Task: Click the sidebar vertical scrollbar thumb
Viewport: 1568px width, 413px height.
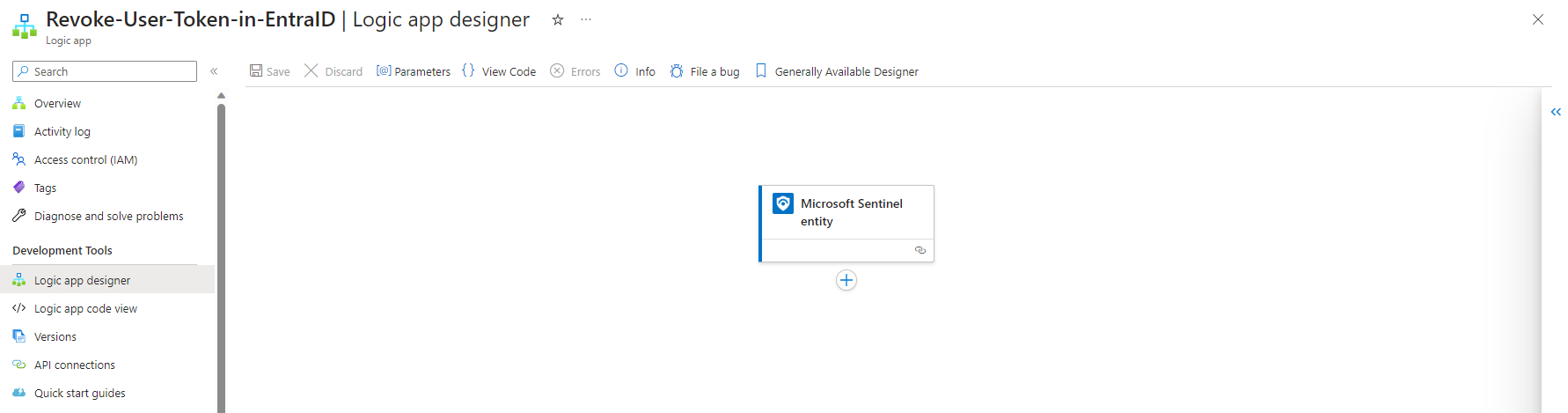Action: click(221, 258)
